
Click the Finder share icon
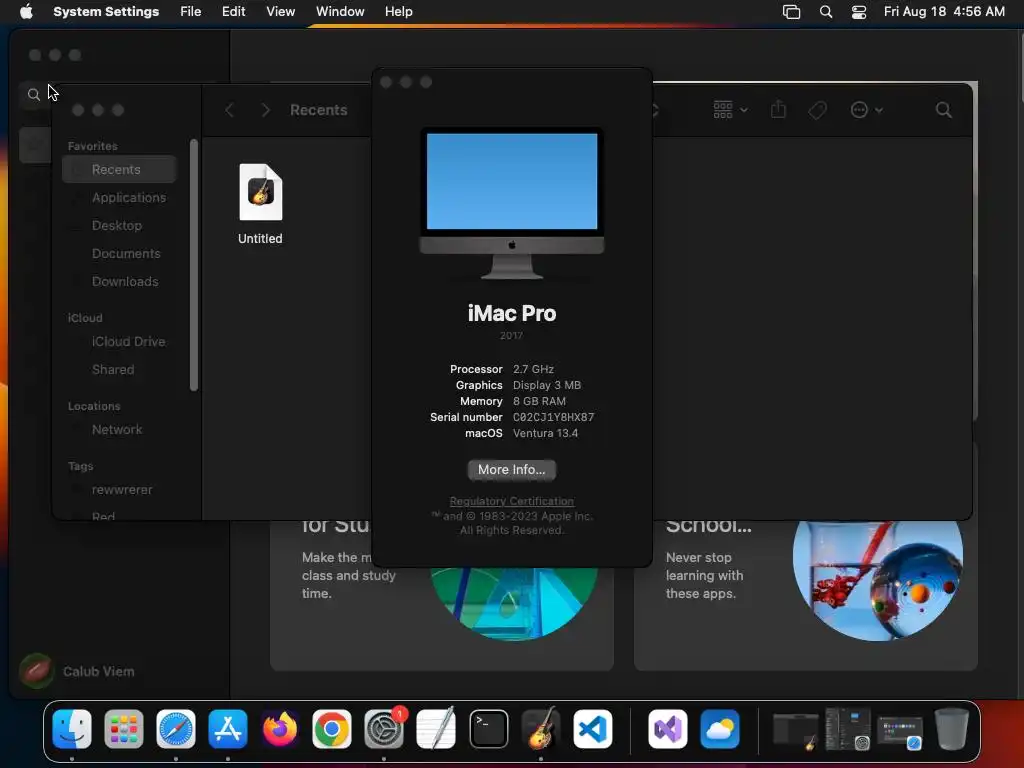tap(778, 109)
